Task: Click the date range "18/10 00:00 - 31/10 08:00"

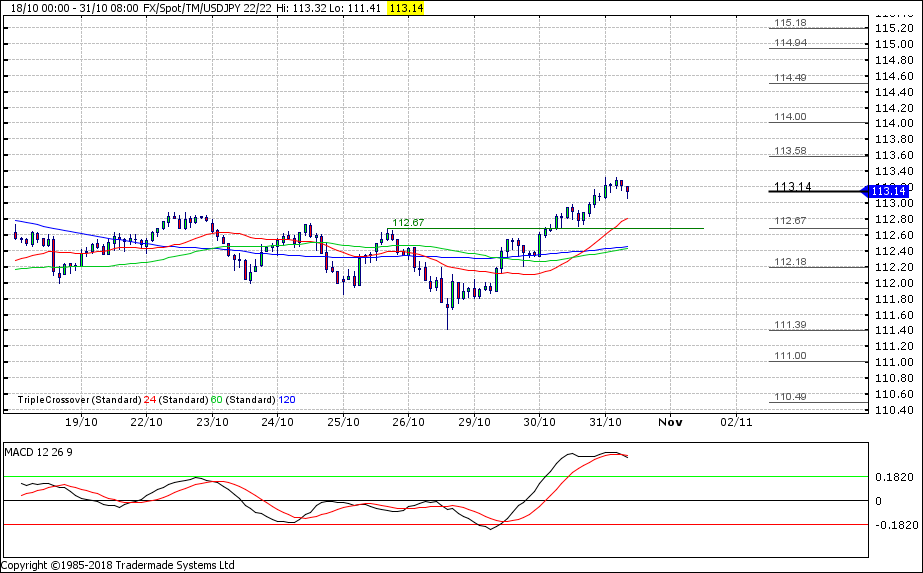Action: [75, 8]
